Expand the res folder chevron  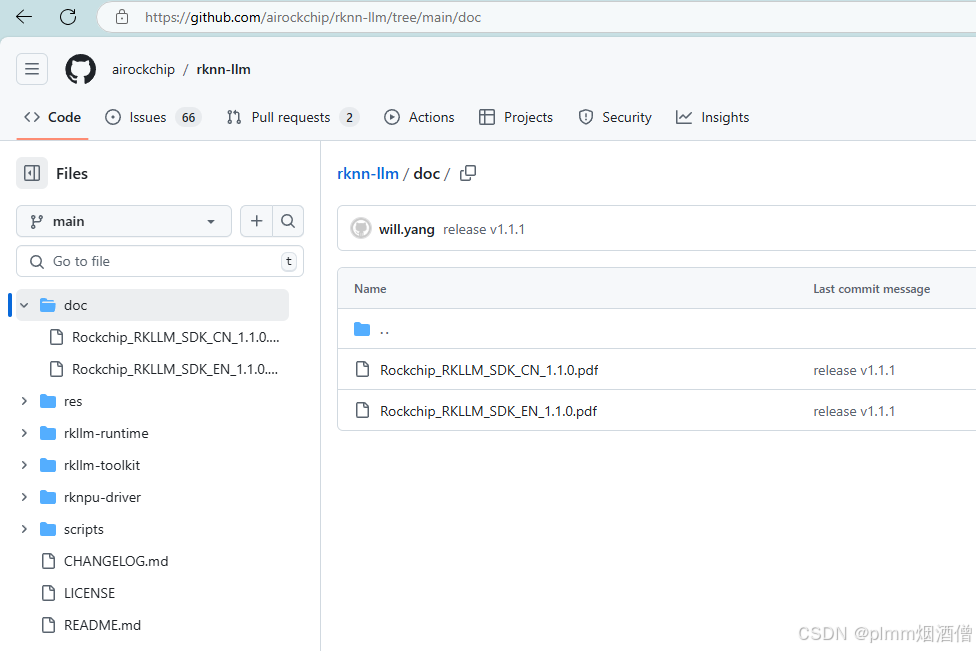24,401
